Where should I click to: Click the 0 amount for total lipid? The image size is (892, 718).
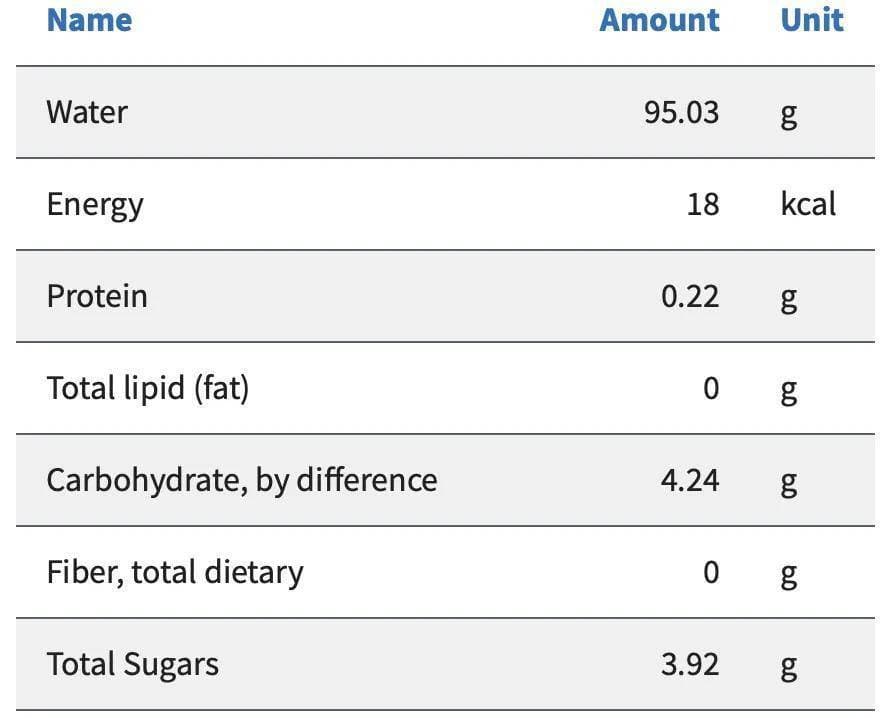[711, 389]
